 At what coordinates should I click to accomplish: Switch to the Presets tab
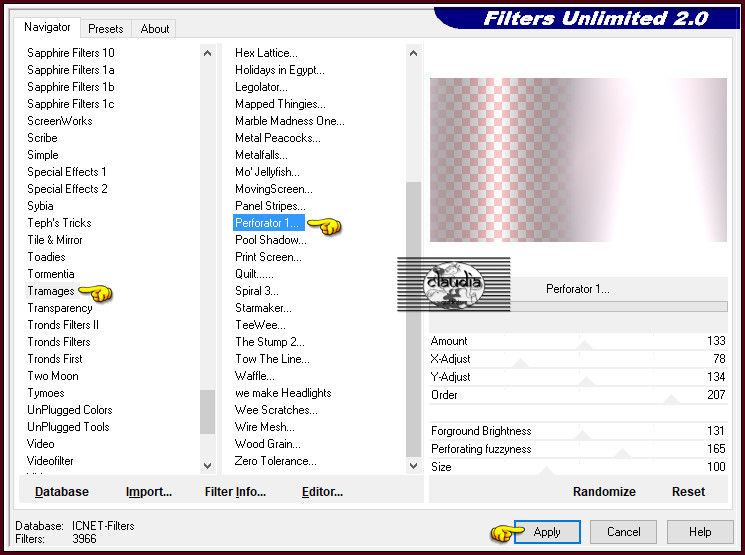[105, 29]
